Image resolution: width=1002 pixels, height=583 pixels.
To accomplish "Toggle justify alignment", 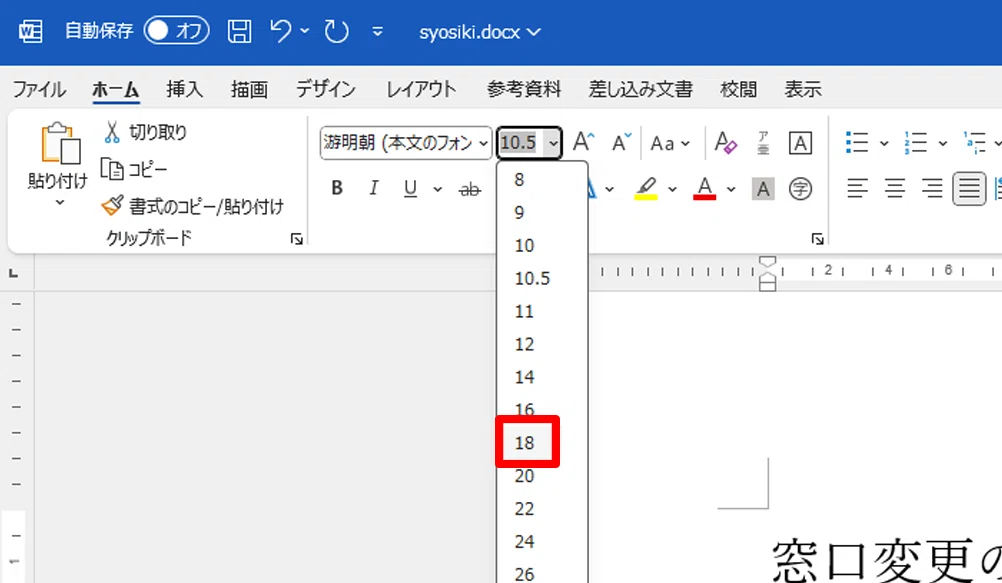I will pyautogui.click(x=969, y=189).
